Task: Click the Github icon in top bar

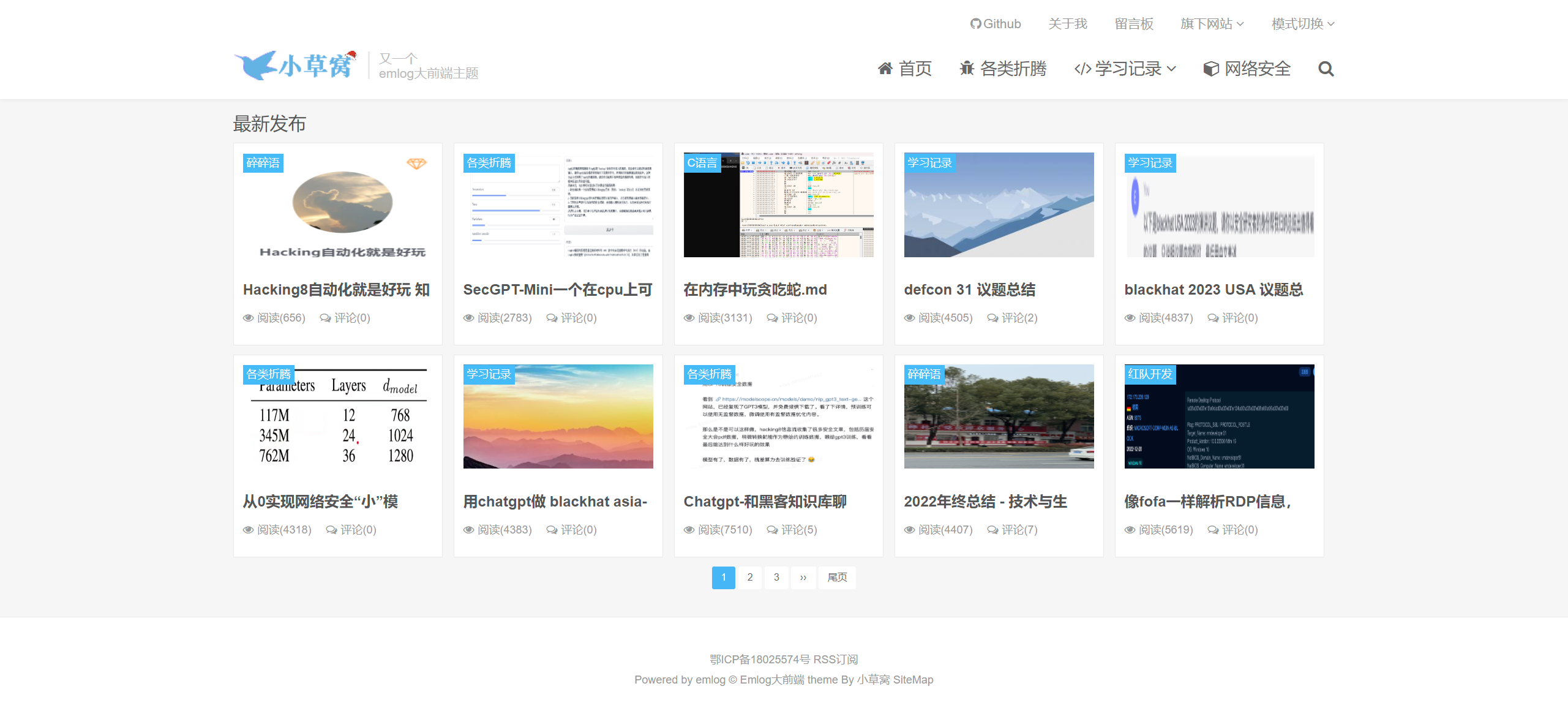Action: [x=975, y=24]
